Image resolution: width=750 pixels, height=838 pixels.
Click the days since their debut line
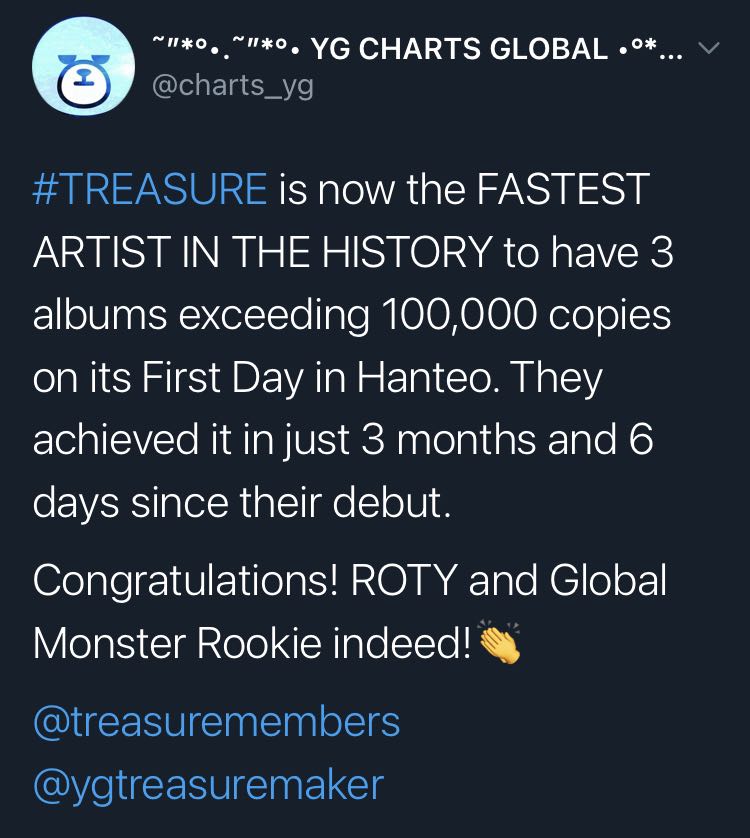pos(242,503)
